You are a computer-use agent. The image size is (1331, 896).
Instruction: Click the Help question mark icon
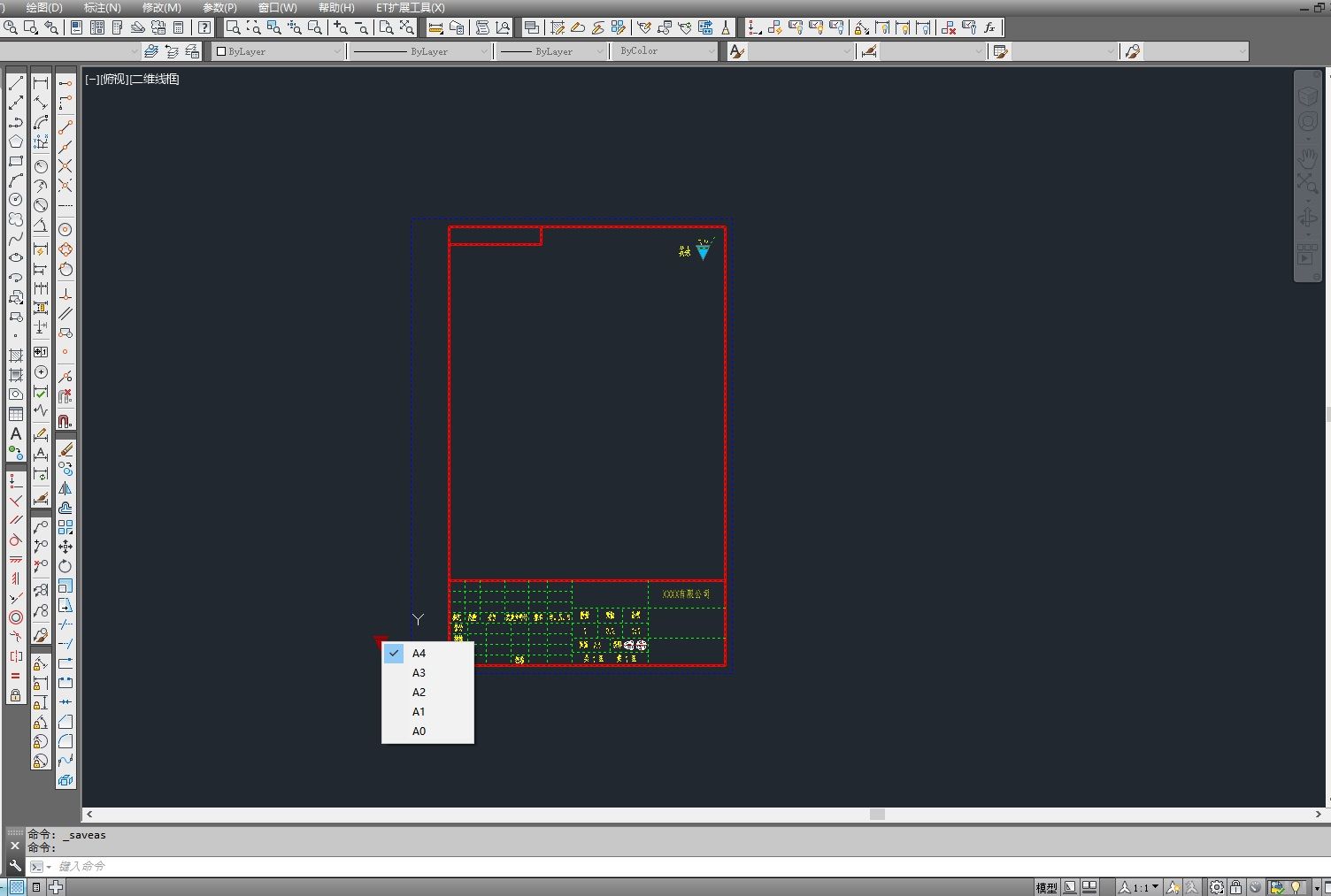pyautogui.click(x=204, y=28)
